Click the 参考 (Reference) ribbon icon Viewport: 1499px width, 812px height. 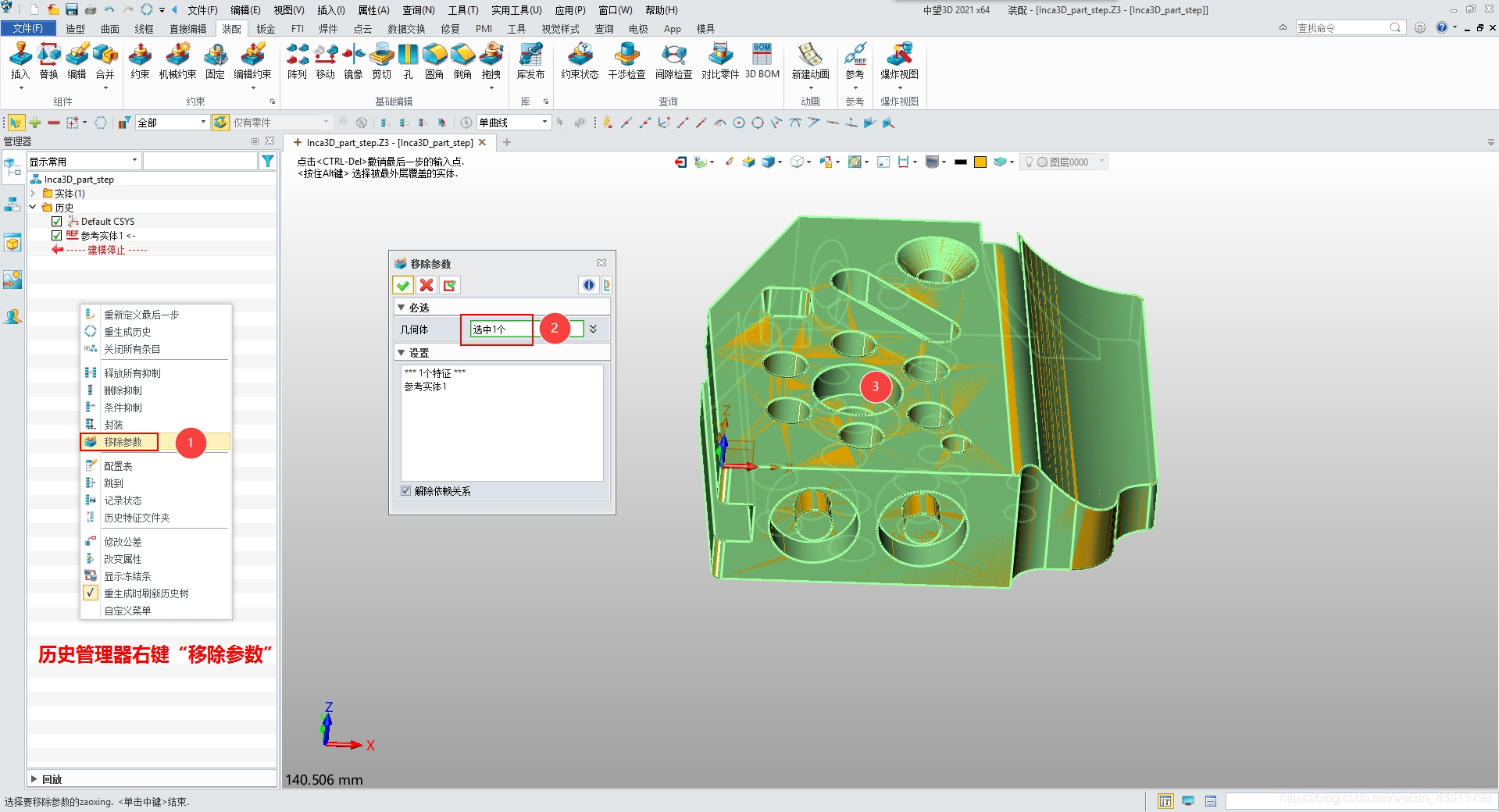click(x=855, y=61)
